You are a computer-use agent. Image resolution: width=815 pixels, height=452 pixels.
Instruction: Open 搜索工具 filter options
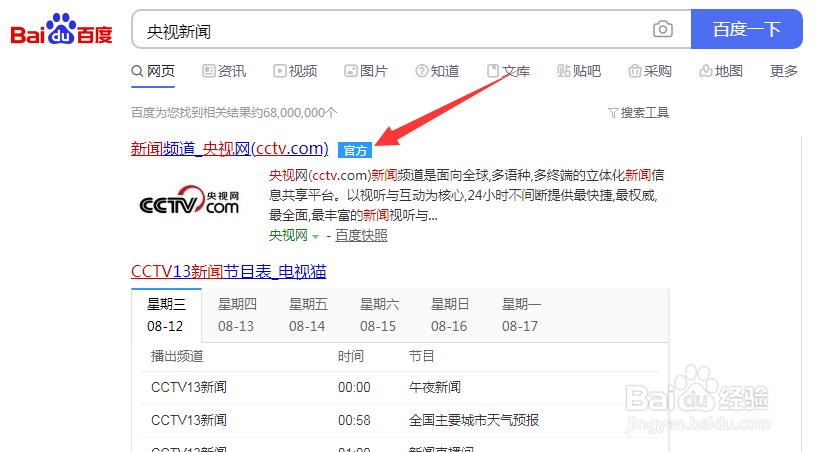(638, 113)
